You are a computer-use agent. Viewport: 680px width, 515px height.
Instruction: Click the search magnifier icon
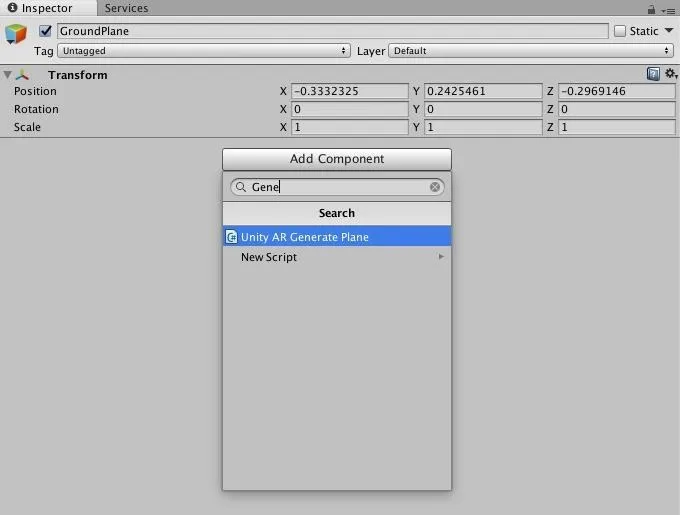[241, 187]
